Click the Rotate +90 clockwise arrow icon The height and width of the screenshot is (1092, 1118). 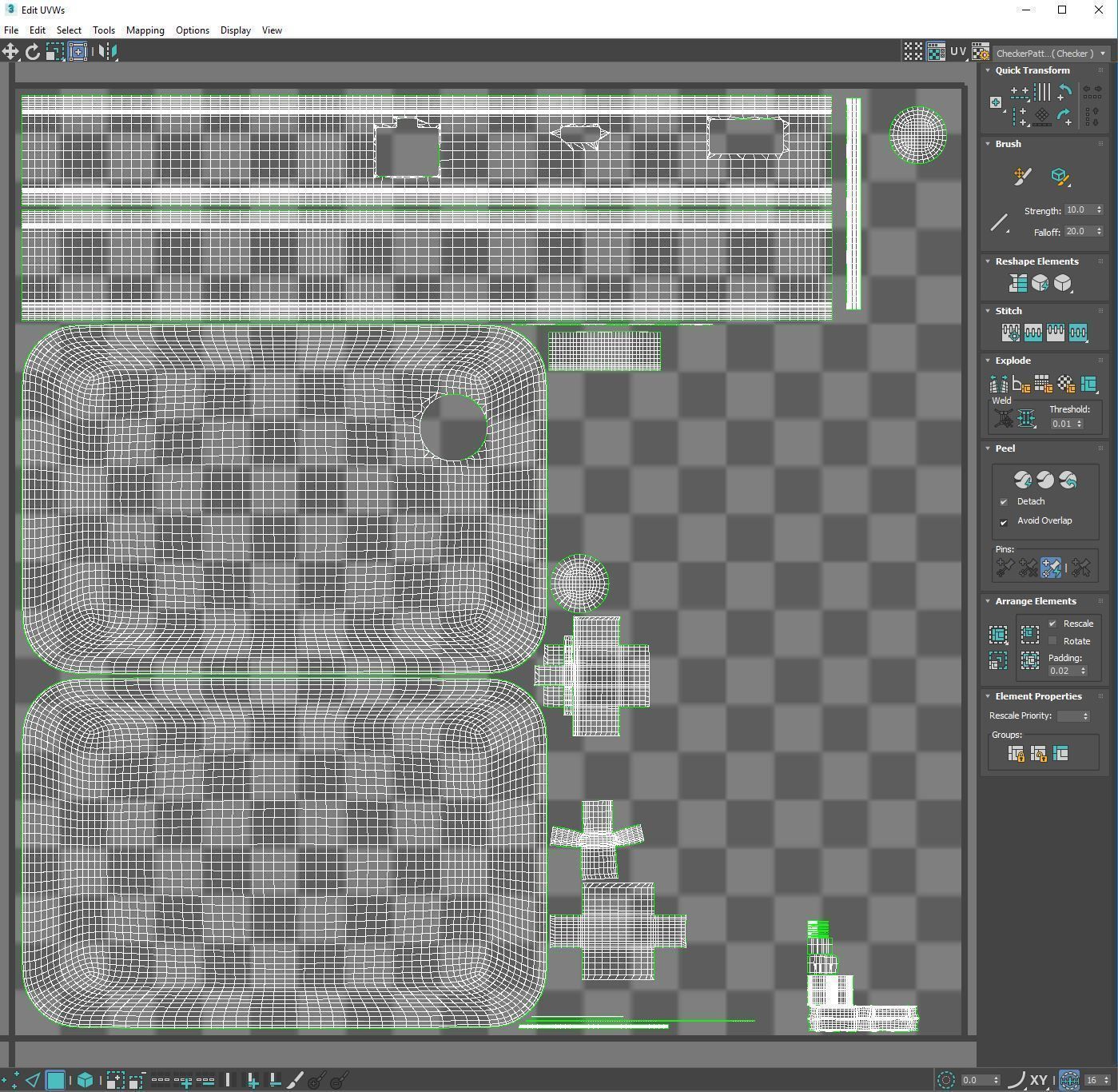1064,117
